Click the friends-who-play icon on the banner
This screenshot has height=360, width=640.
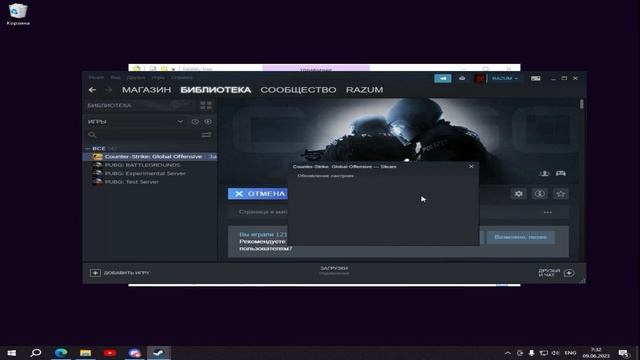544,173
